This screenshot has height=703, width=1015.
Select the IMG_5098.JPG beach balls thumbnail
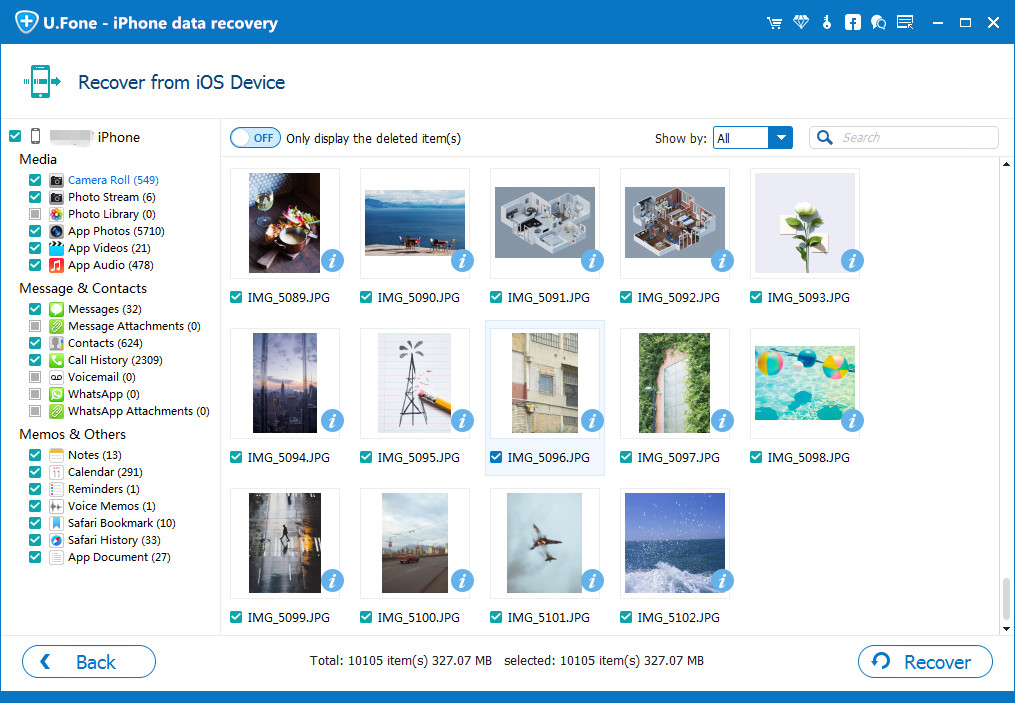(x=805, y=383)
